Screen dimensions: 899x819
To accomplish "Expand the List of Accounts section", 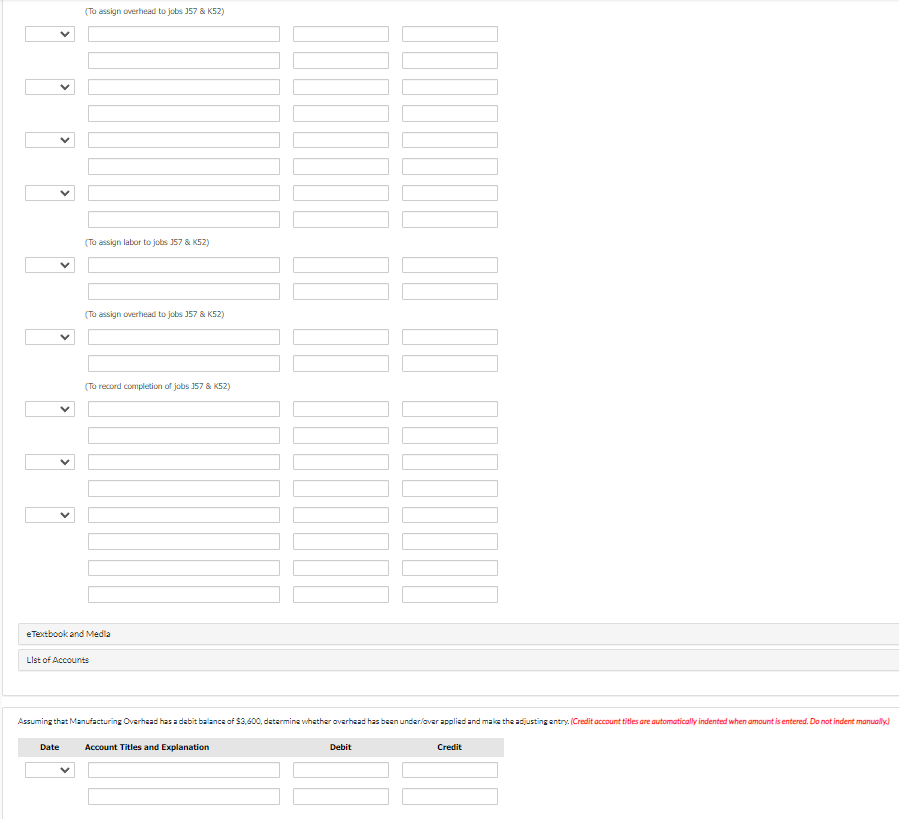I will pos(58,659).
